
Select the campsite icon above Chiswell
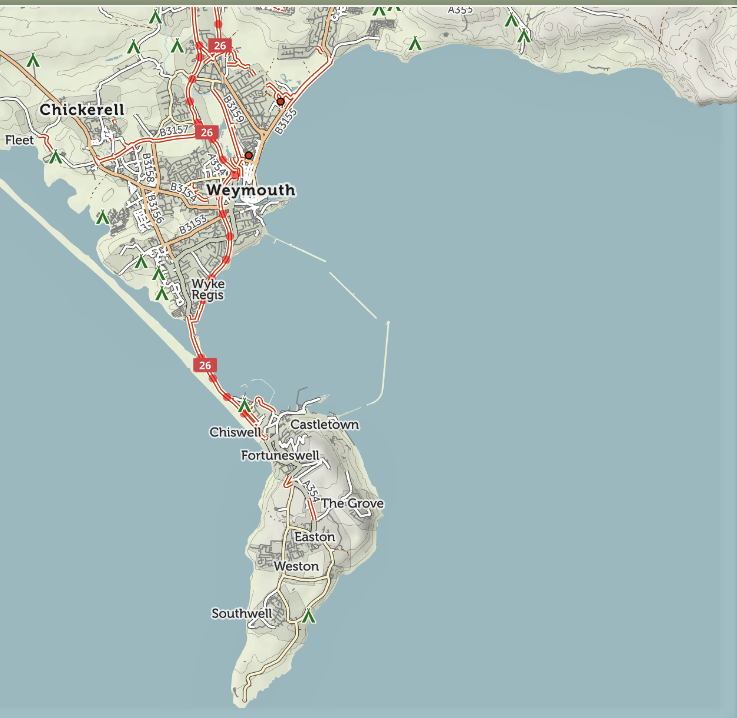[244, 406]
